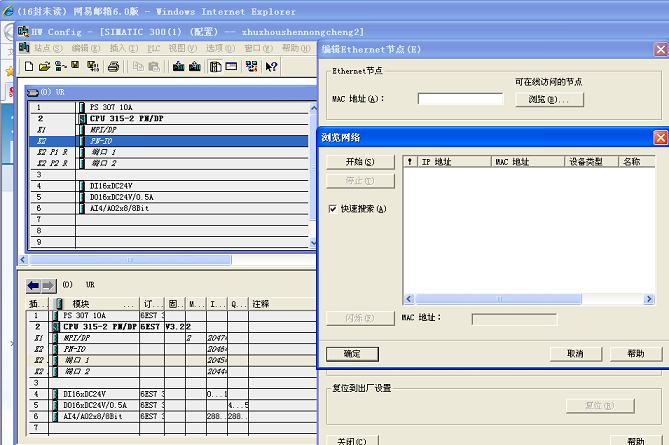Click the Internet Explorer title bar icon
This screenshot has width=669, height=445.
click(x=8, y=11)
